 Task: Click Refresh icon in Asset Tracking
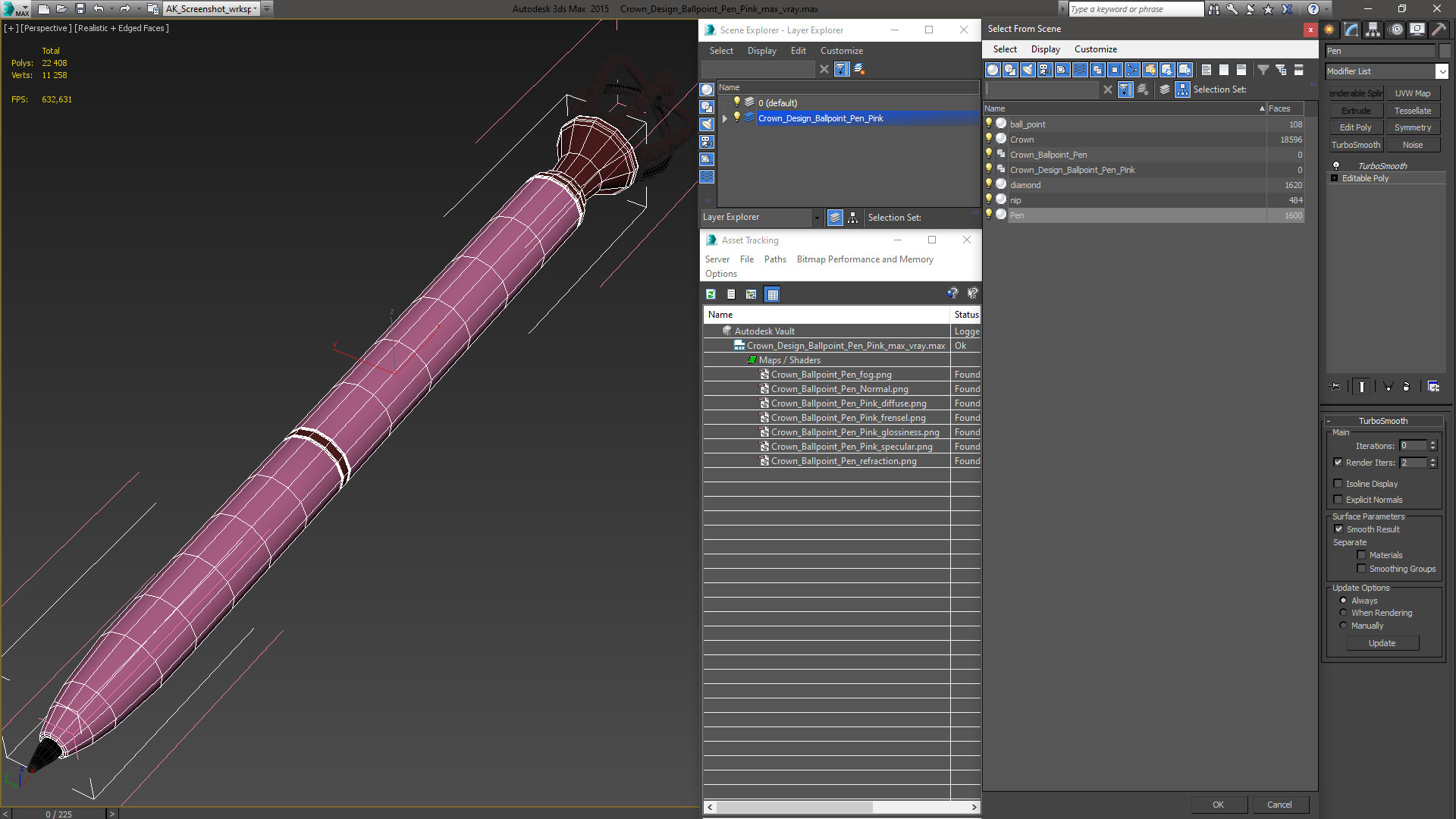pos(711,294)
